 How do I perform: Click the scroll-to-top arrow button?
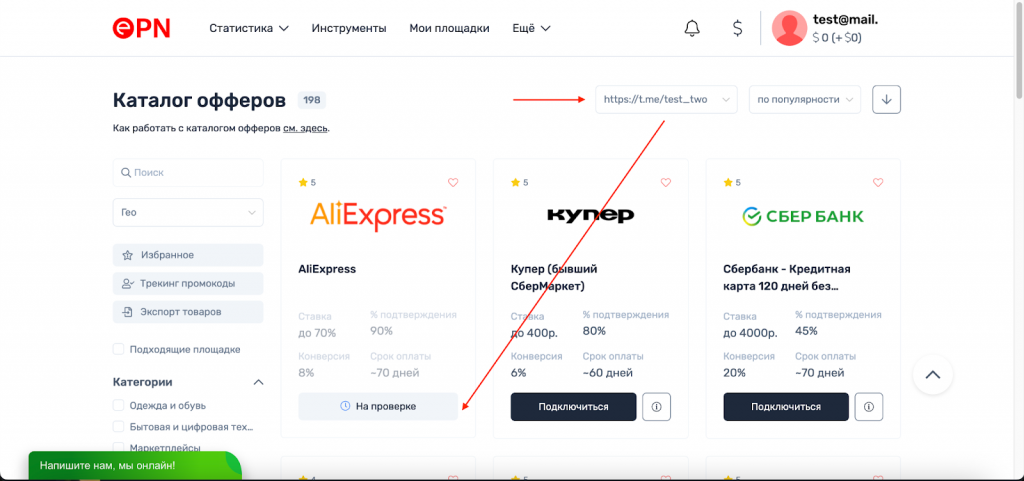pos(933,375)
